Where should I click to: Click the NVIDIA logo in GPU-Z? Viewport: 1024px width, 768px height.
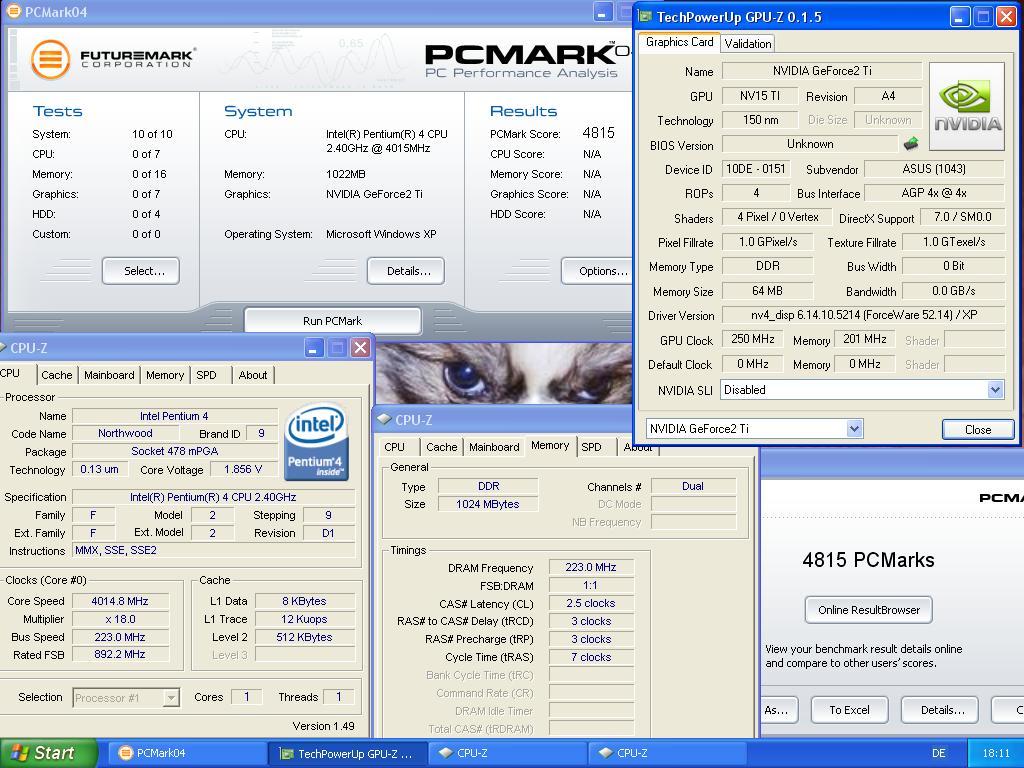coord(967,106)
